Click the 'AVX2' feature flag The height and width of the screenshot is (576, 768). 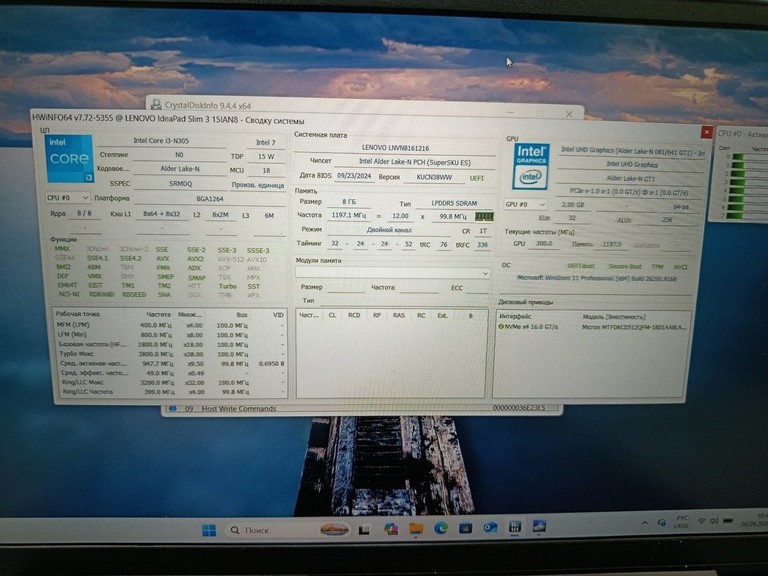pos(195,259)
